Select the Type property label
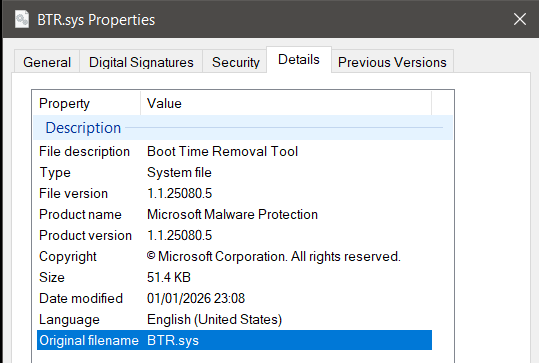Viewport: 539px width, 363px height. click(55, 173)
